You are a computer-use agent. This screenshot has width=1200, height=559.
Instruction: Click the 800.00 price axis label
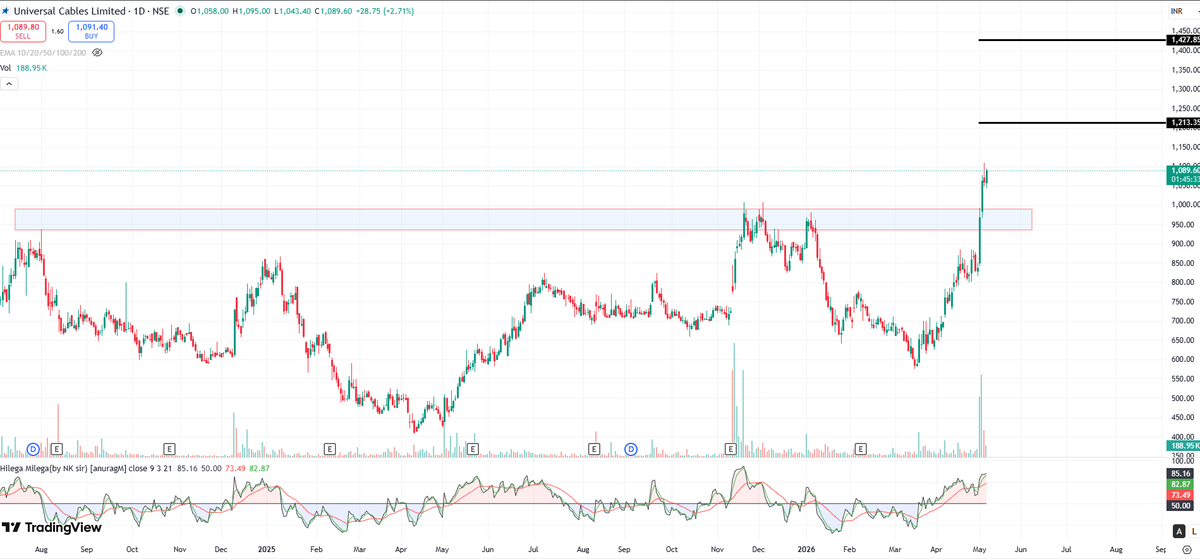click(x=1184, y=282)
